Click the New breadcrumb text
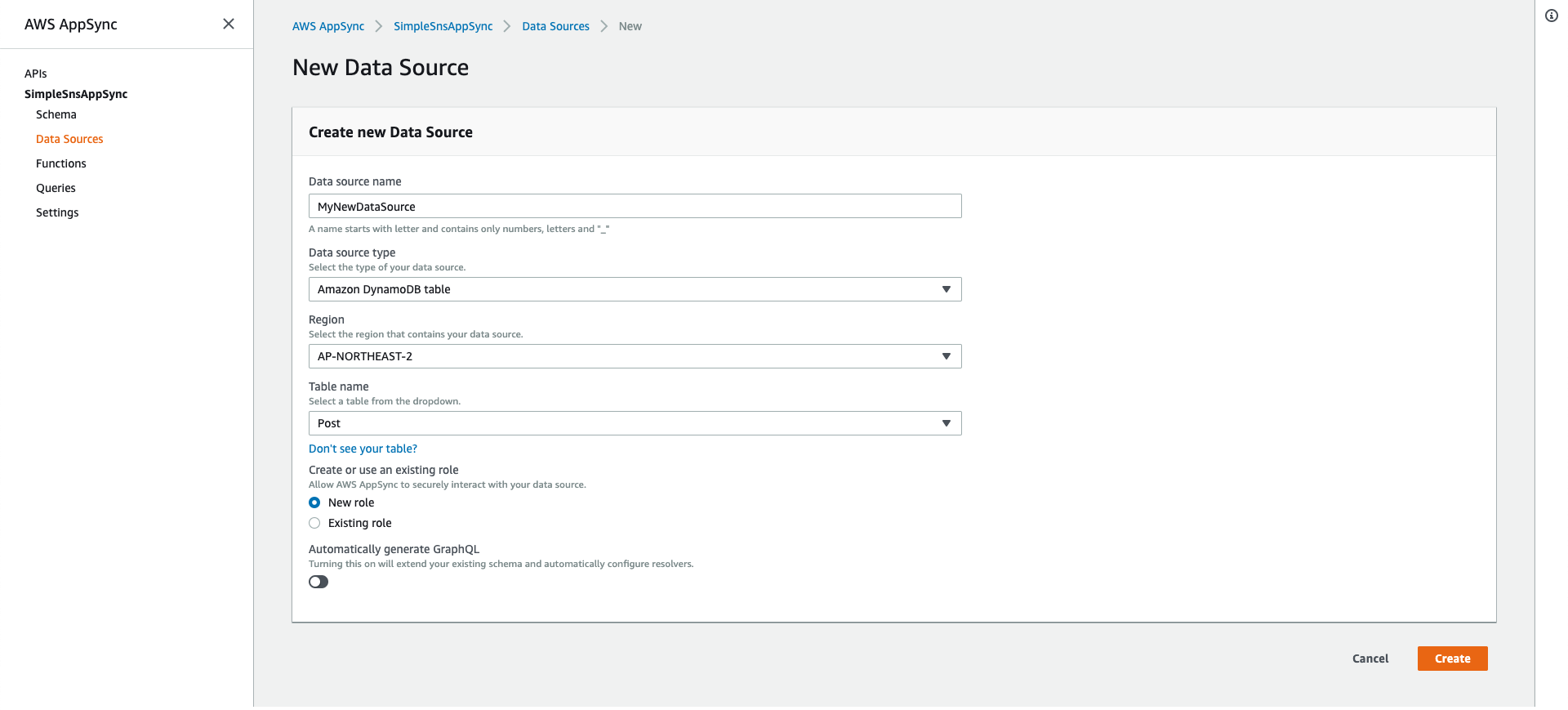The height and width of the screenshot is (710, 1568). pos(630,26)
